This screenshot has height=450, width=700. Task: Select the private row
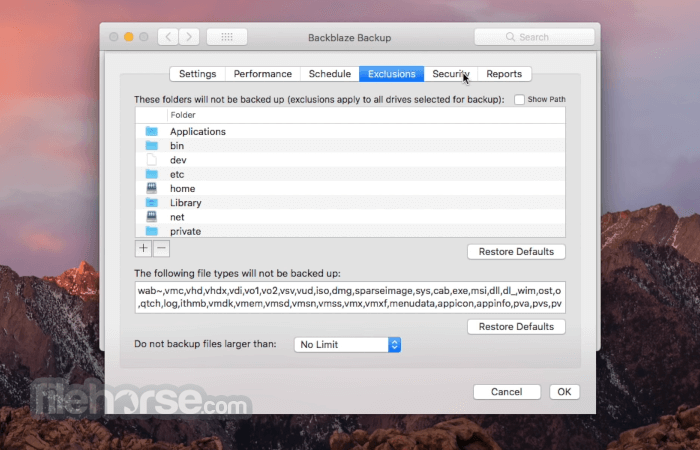point(350,231)
